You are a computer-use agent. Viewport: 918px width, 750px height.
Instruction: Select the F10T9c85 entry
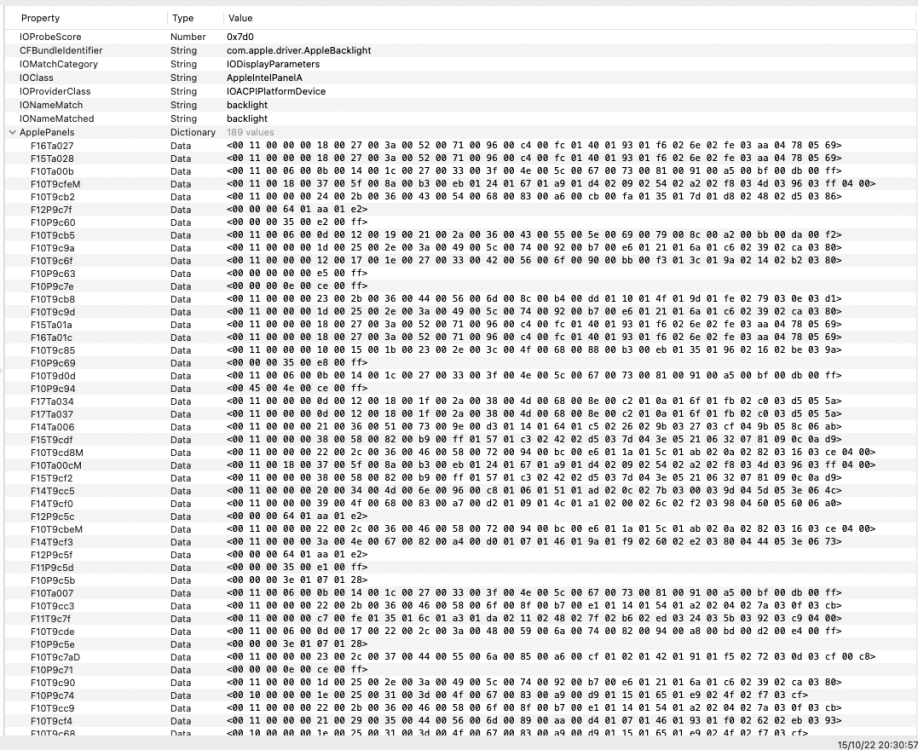(x=53, y=351)
